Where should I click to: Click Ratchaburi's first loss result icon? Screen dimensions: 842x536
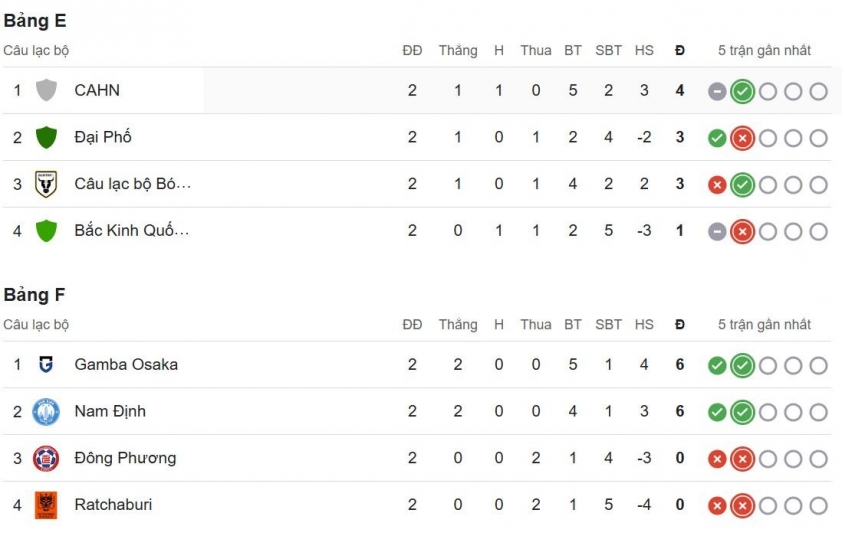coord(717,506)
